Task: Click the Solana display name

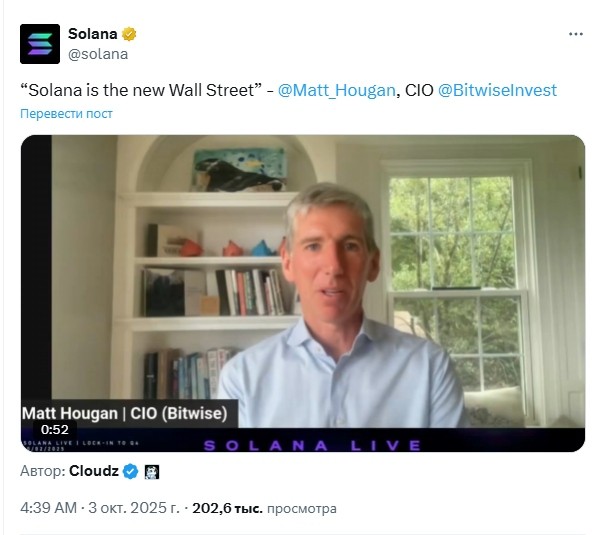Action: pyautogui.click(x=92, y=34)
